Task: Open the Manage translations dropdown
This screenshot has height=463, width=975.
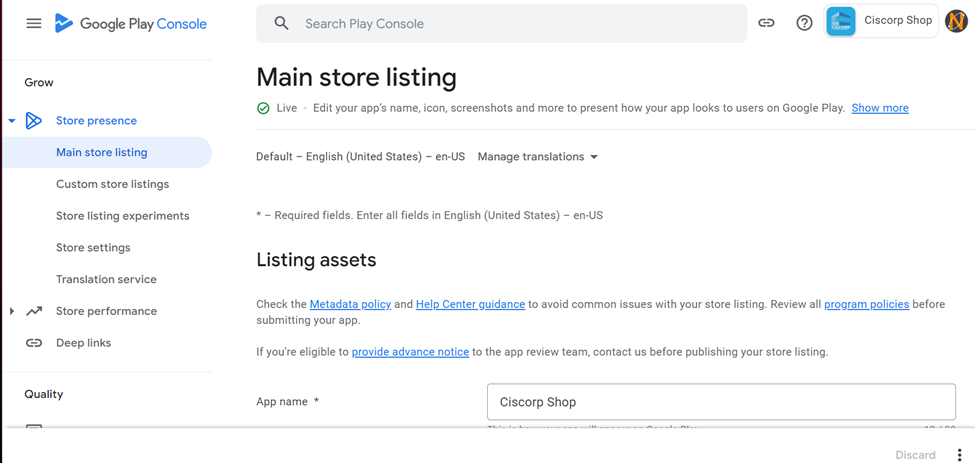Action: pos(537,157)
